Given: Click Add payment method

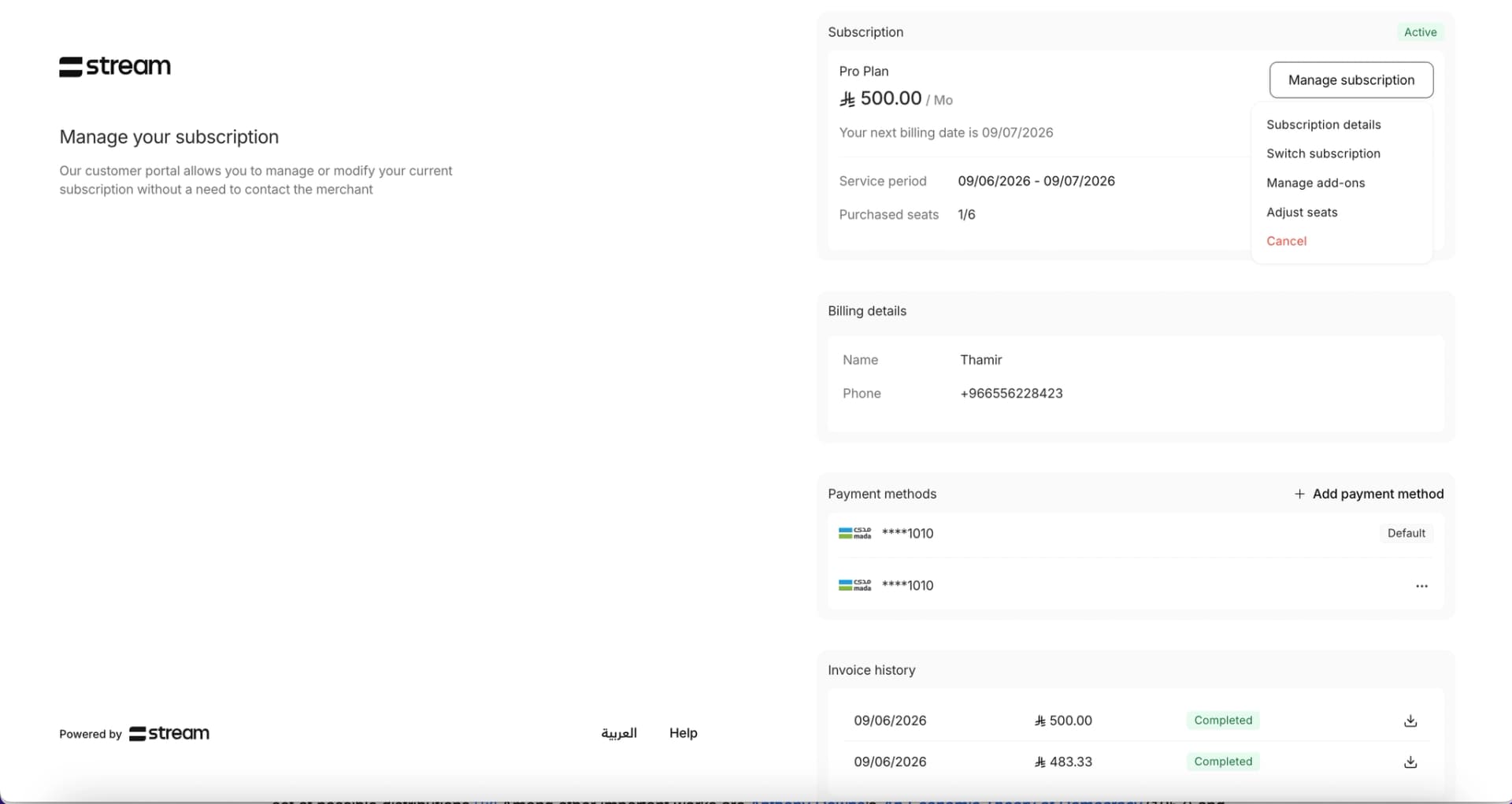Looking at the screenshot, I should [1369, 494].
